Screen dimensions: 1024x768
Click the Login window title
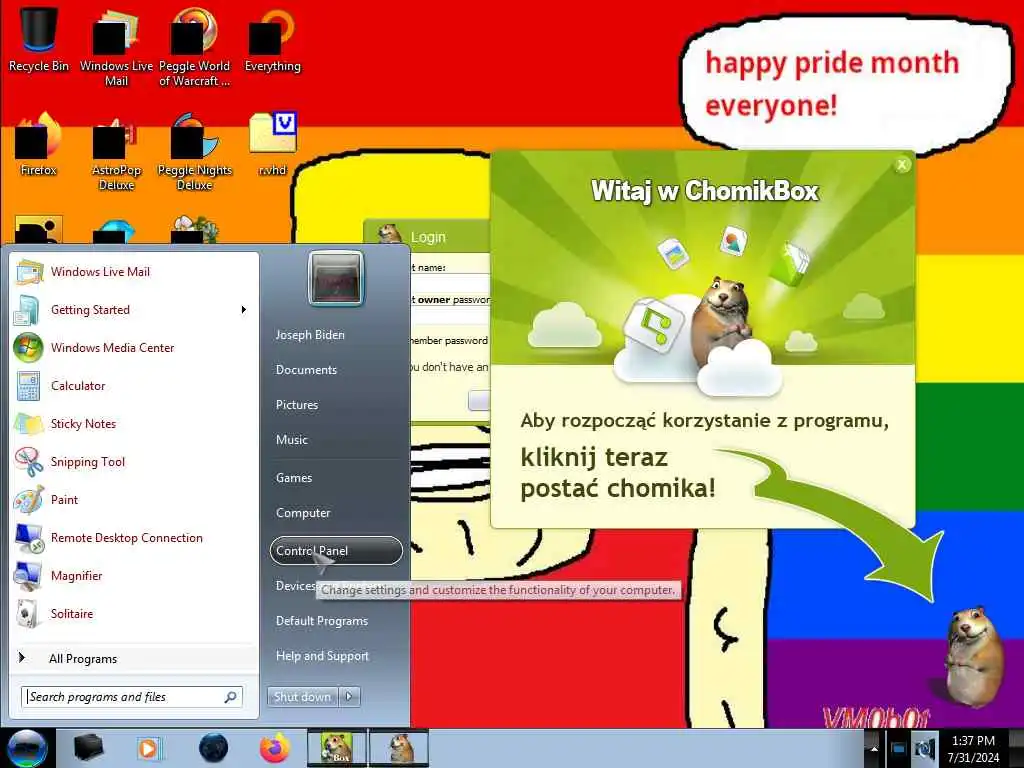click(428, 237)
